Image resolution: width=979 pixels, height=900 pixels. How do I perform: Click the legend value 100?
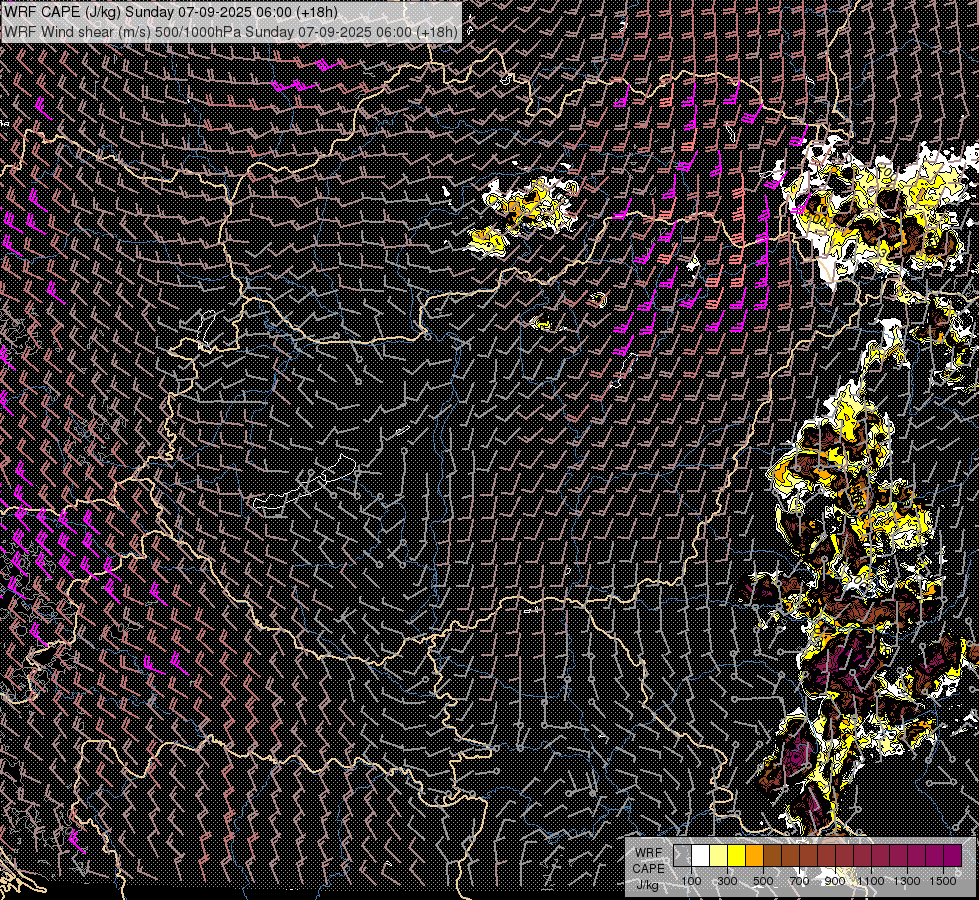click(x=691, y=881)
